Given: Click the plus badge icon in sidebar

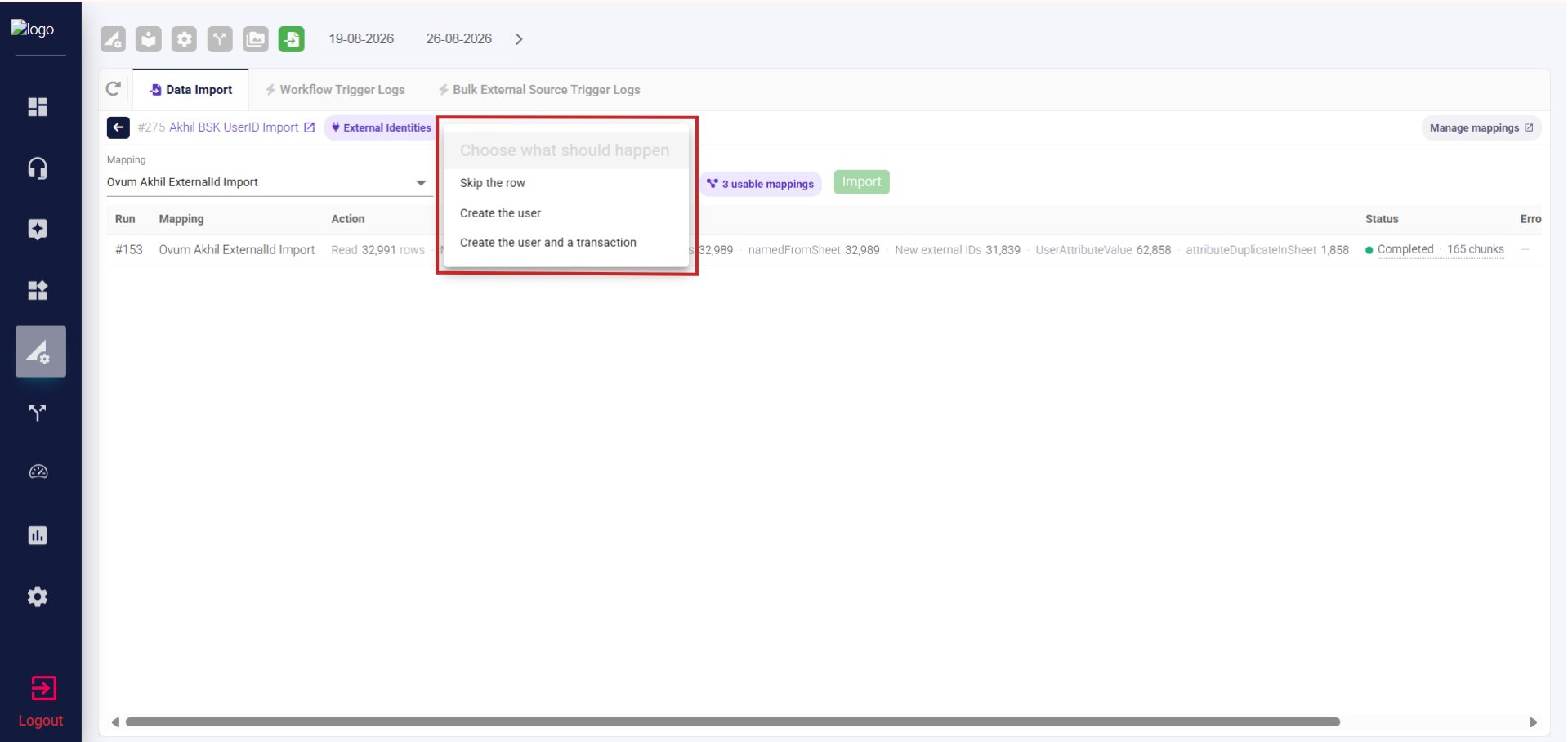Looking at the screenshot, I should [38, 230].
